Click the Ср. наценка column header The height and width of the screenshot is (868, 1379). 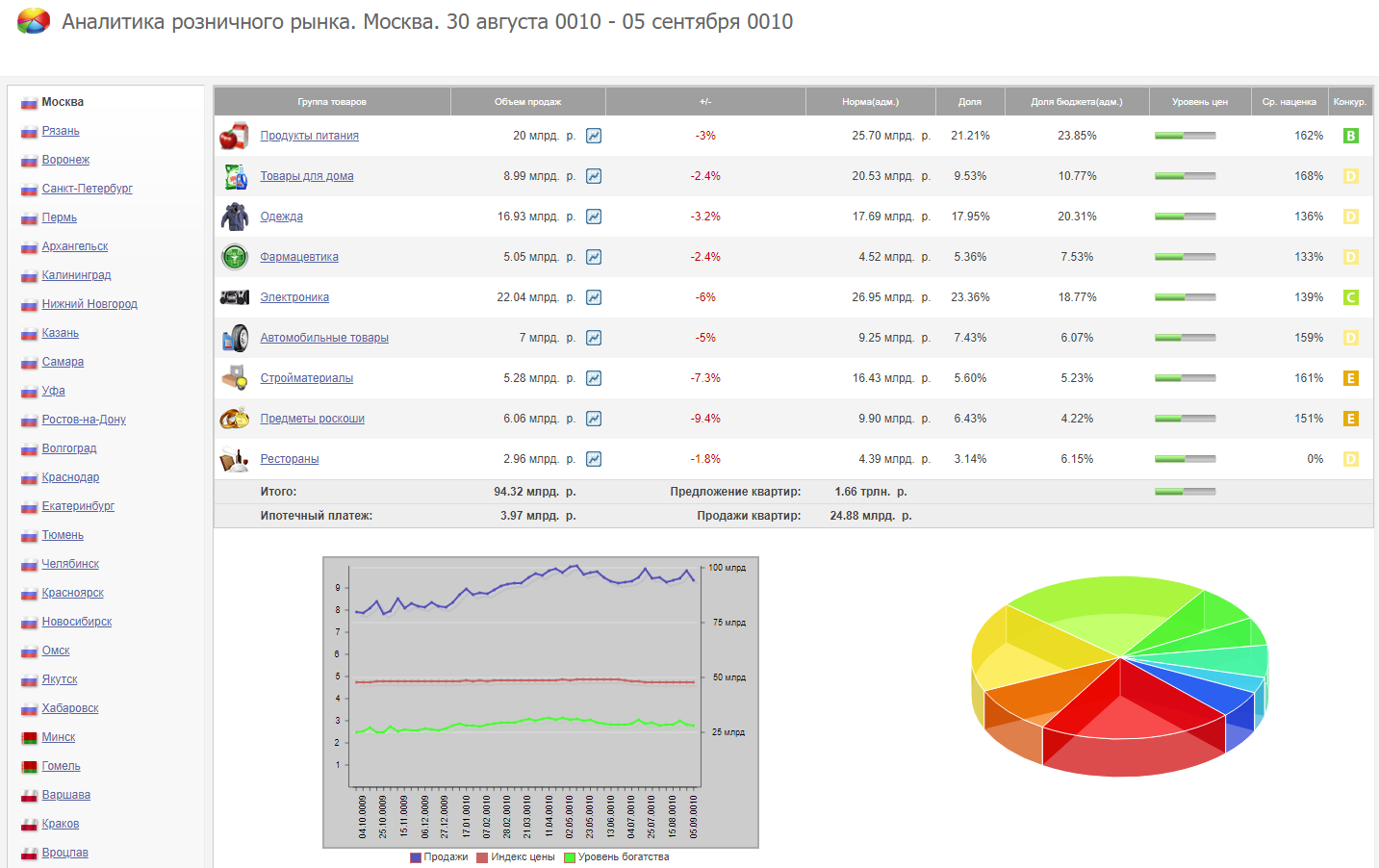1289,102
